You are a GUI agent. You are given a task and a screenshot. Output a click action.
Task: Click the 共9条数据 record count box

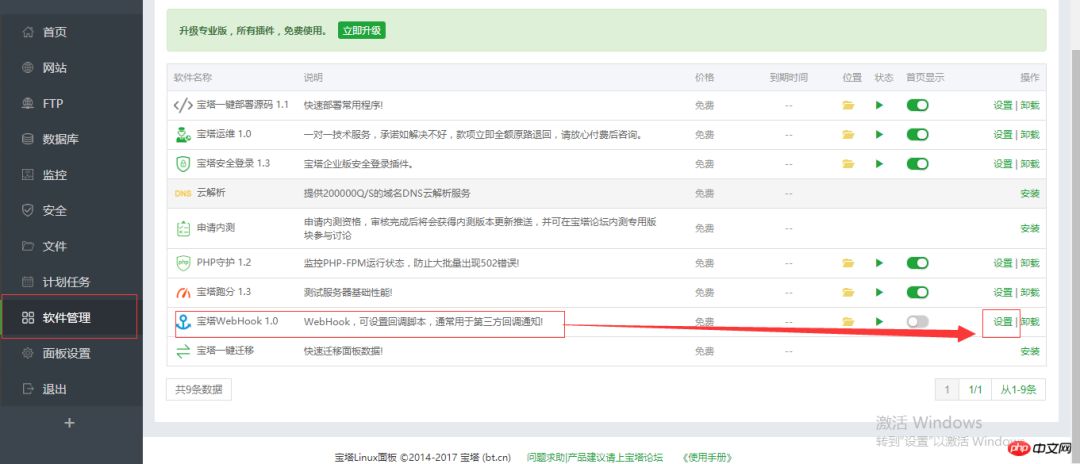click(x=199, y=390)
